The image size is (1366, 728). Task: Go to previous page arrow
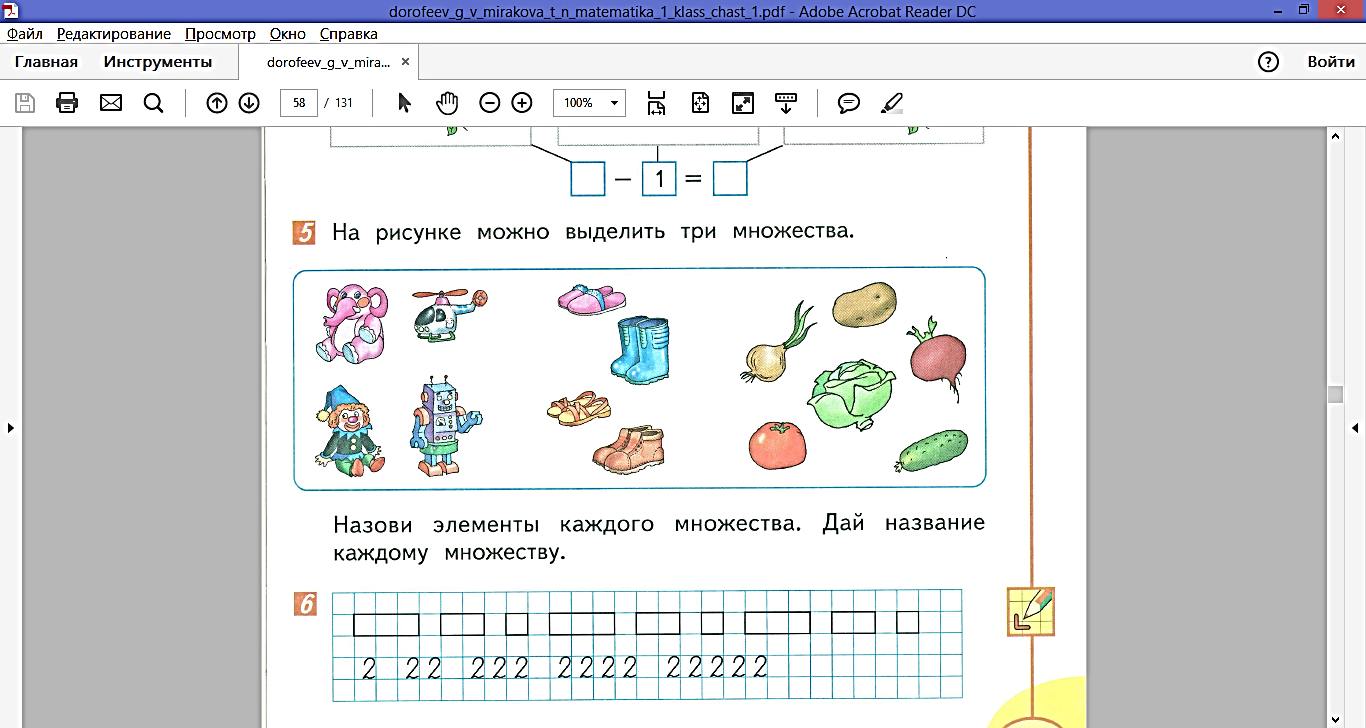tap(217, 103)
